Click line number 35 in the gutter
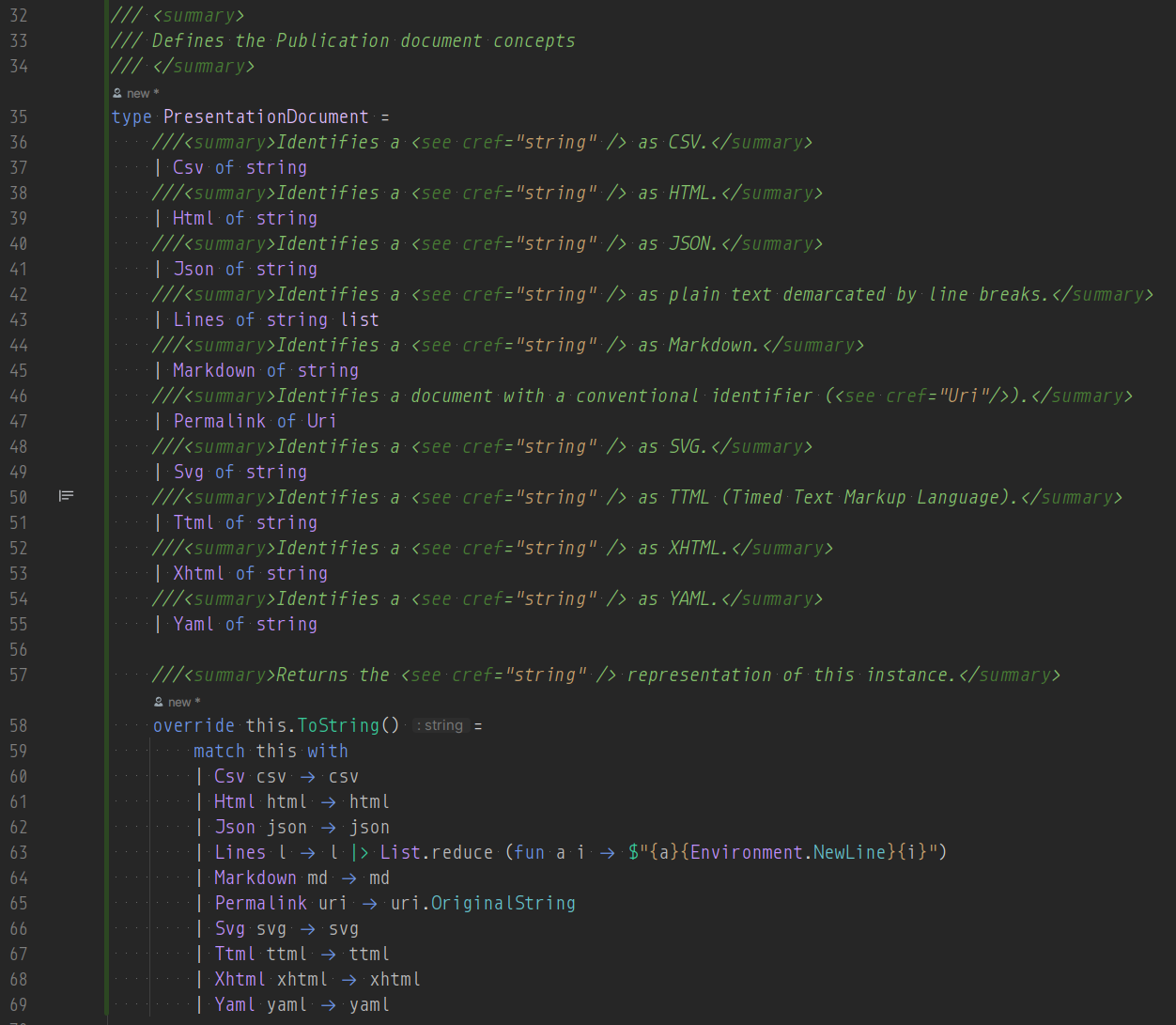Viewport: 1176px width, 1025px height. pyautogui.click(x=19, y=116)
